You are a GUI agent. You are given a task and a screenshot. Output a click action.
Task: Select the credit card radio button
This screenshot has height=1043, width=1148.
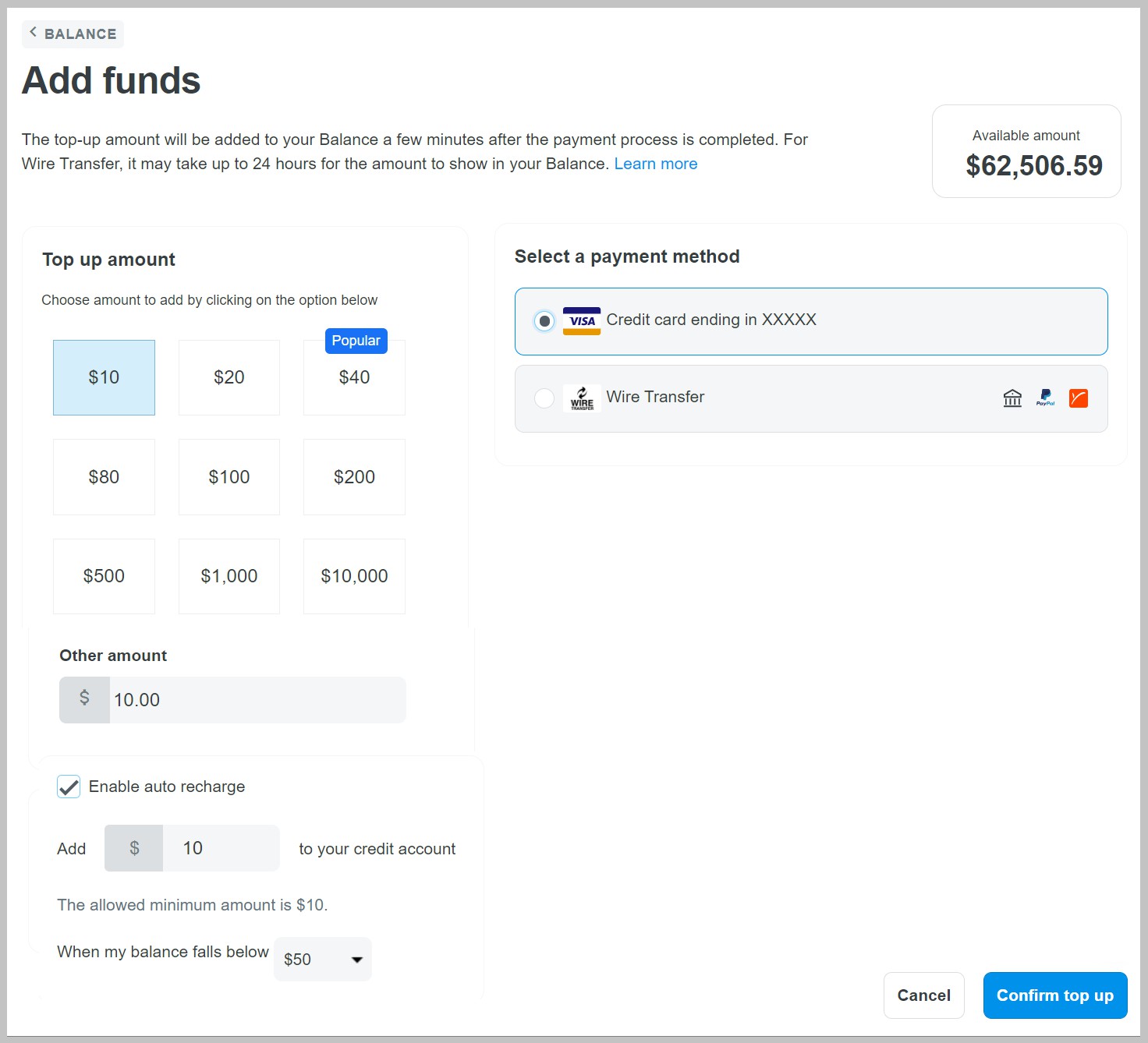pos(544,321)
